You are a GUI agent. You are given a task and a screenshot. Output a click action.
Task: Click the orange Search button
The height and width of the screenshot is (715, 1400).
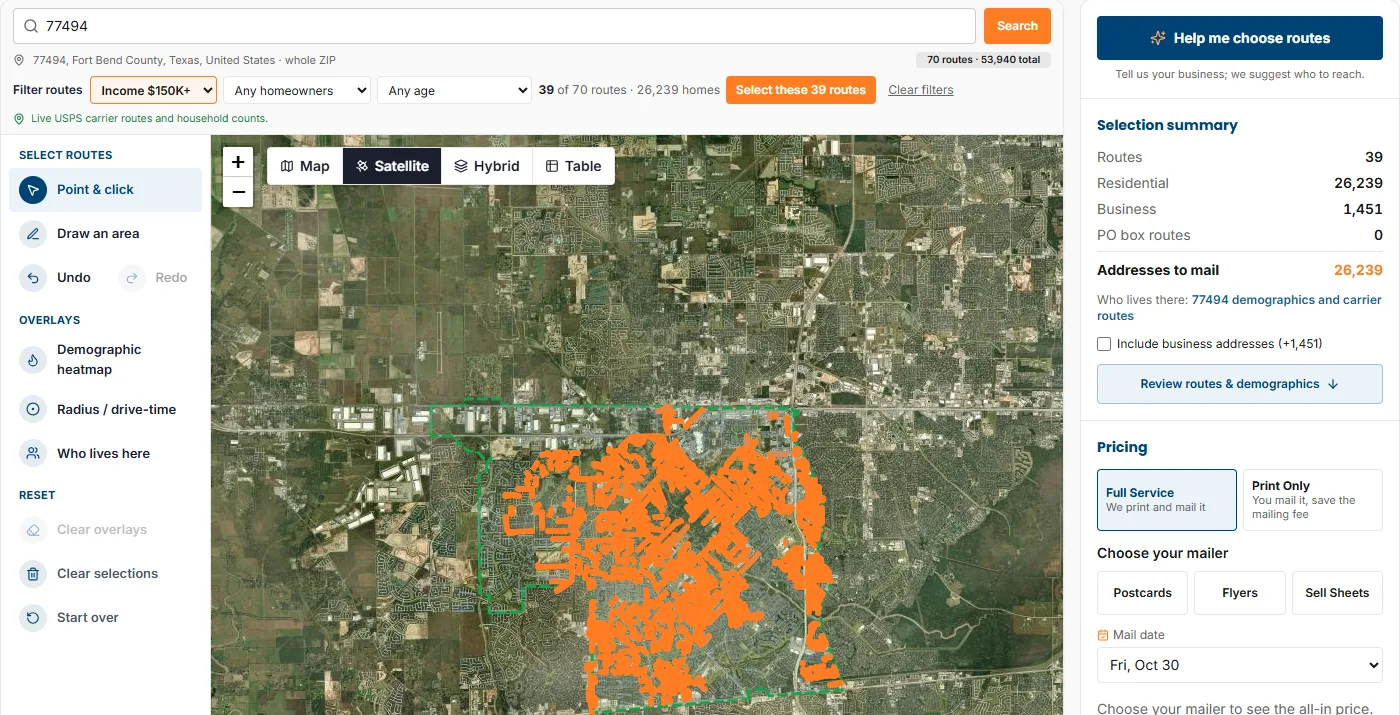pyautogui.click(x=1017, y=26)
